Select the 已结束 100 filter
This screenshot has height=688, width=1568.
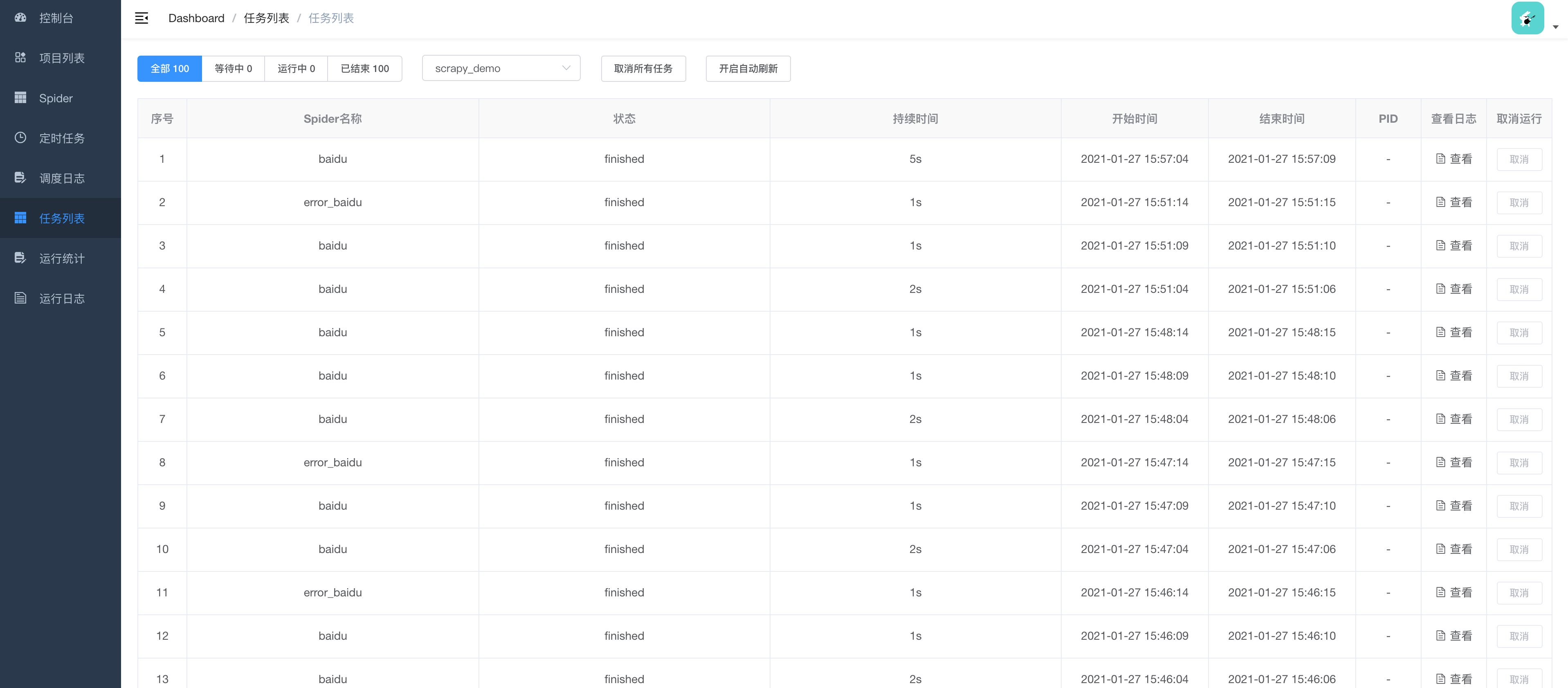coord(365,69)
